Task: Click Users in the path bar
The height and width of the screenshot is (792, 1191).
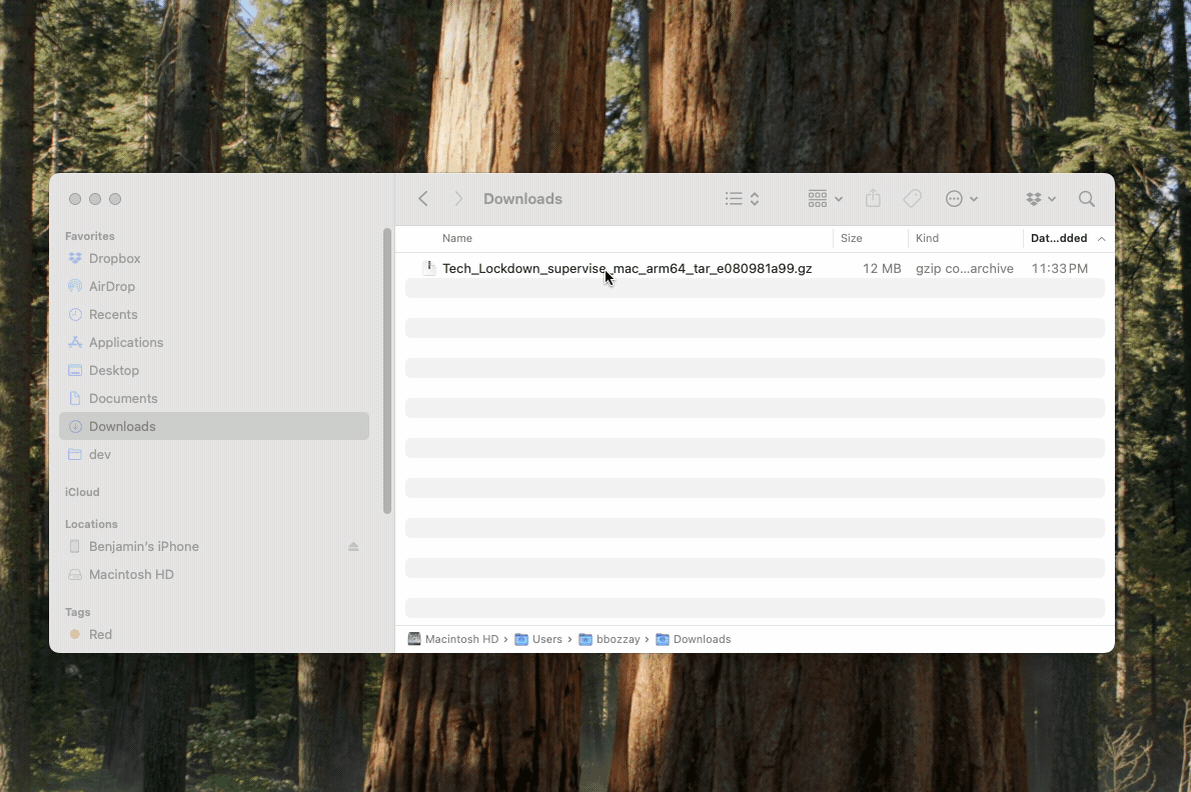Action: point(547,639)
